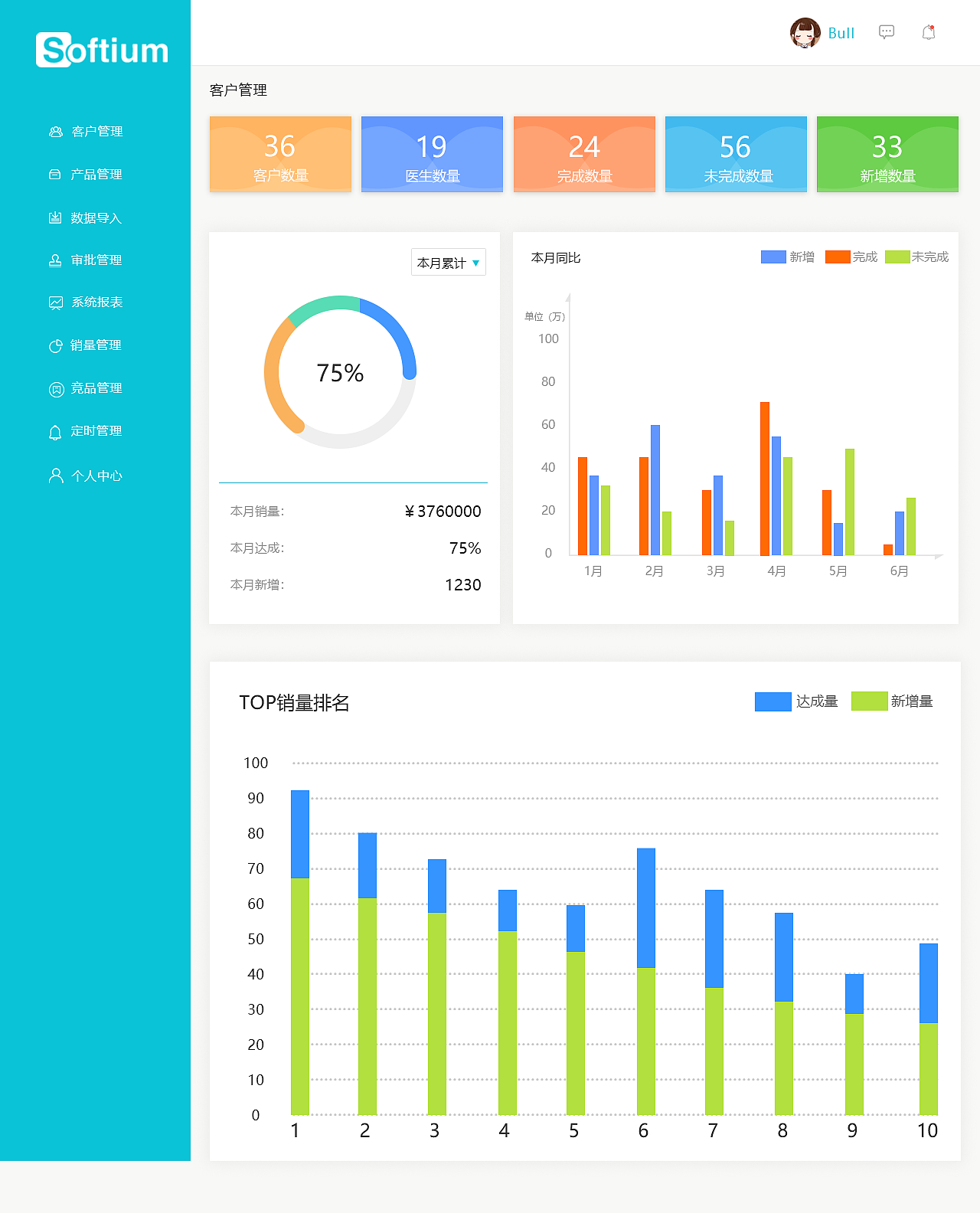
Task: Click the 销量管理 pie icon
Action: point(55,346)
